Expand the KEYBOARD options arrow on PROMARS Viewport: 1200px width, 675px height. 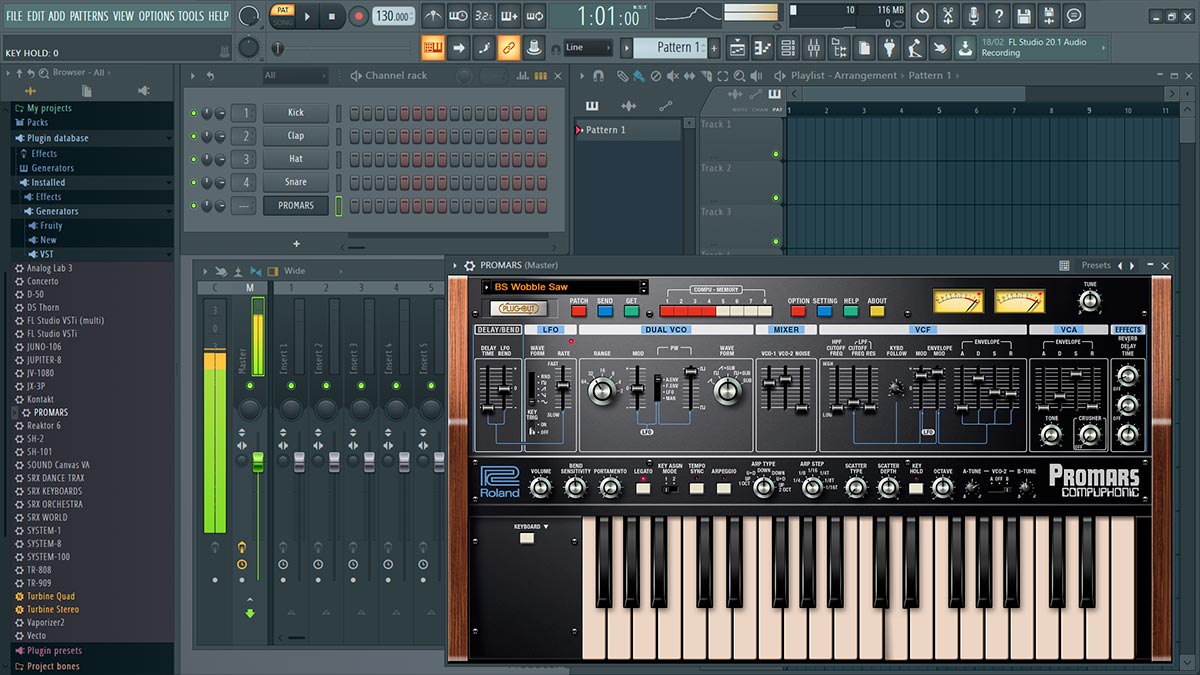[546, 526]
